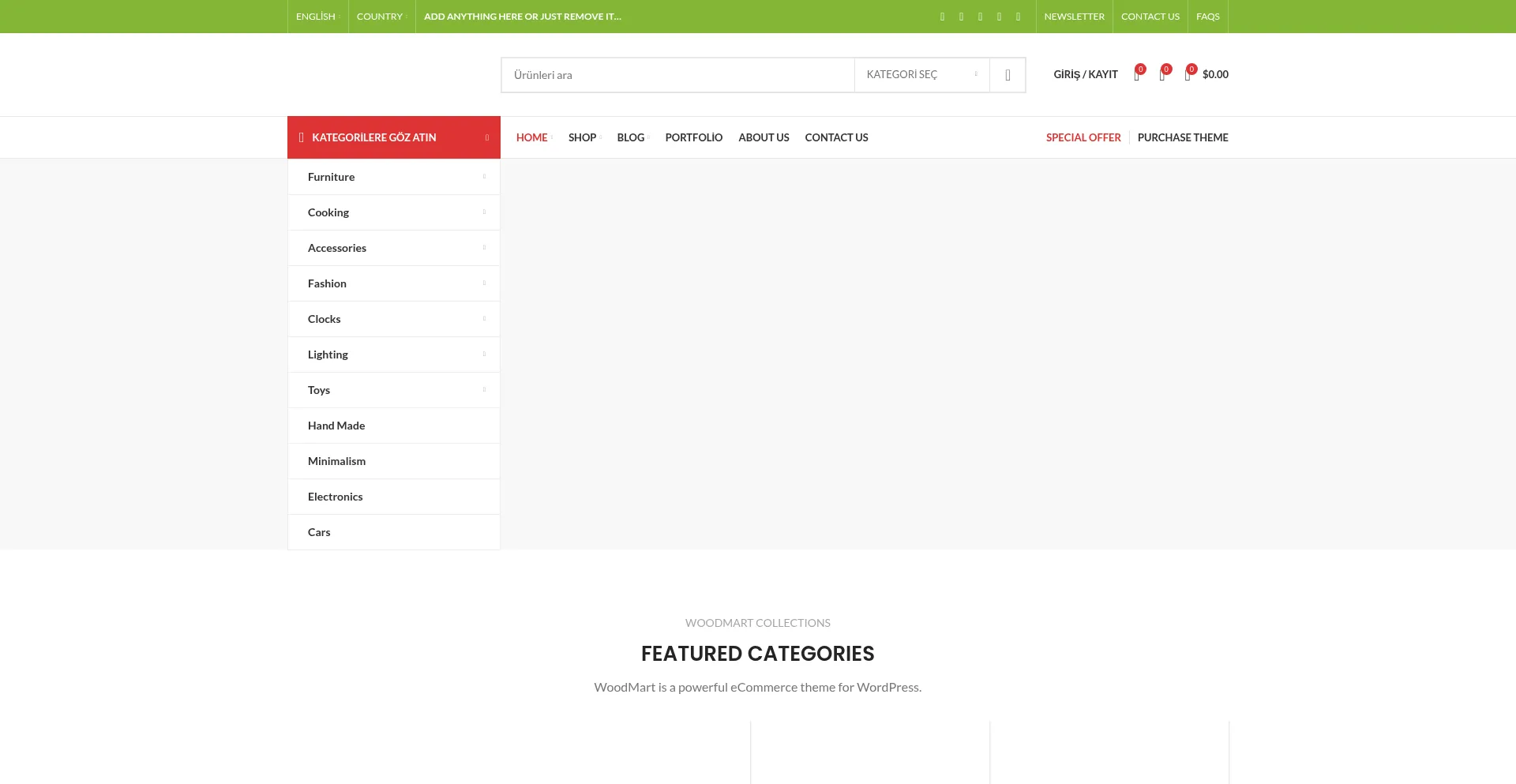The height and width of the screenshot is (784, 1516).
Task: Go to the About Us page
Action: (764, 137)
